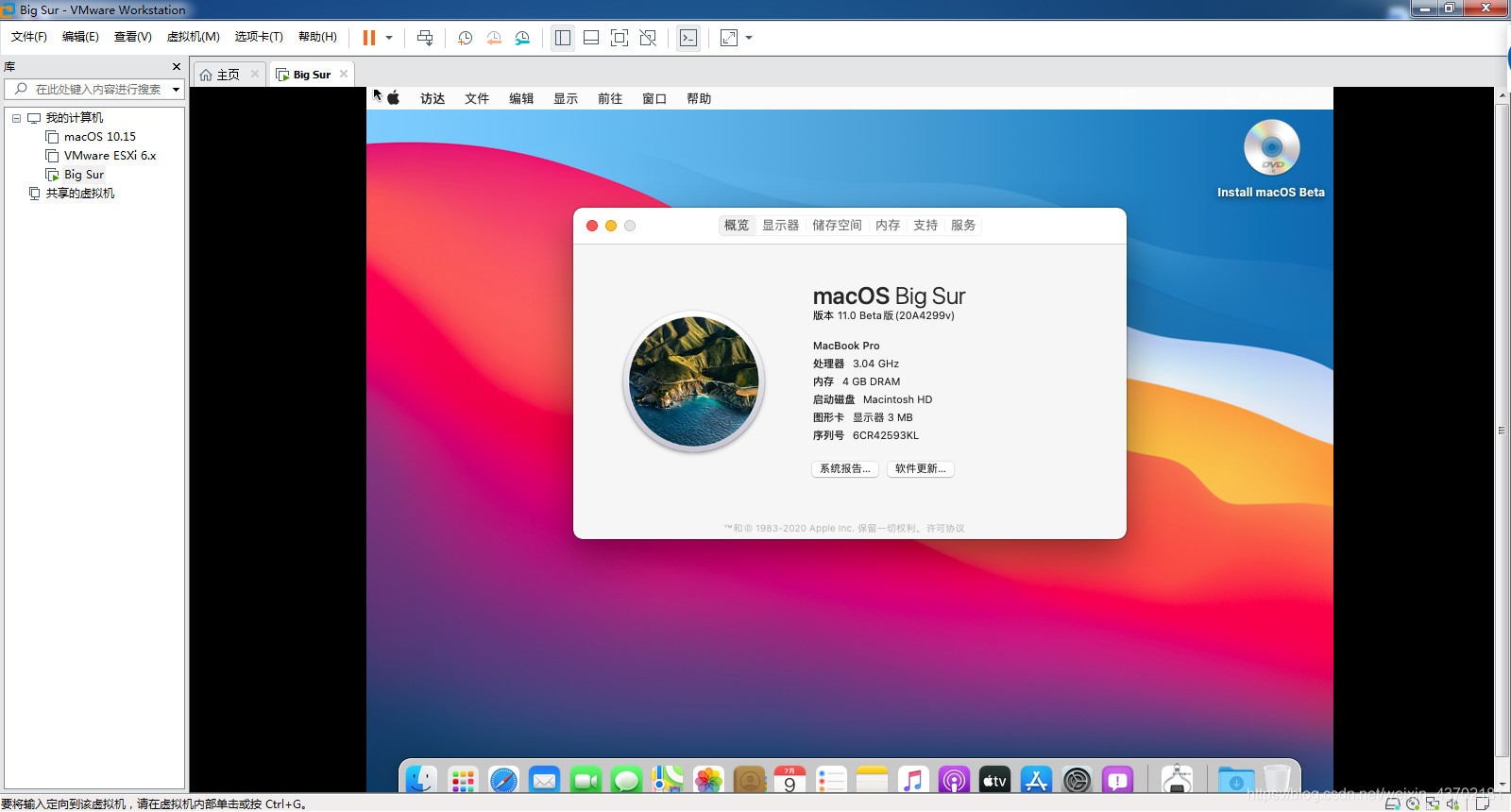
Task: Open the 虚拟机(M) menu
Action: (x=194, y=37)
